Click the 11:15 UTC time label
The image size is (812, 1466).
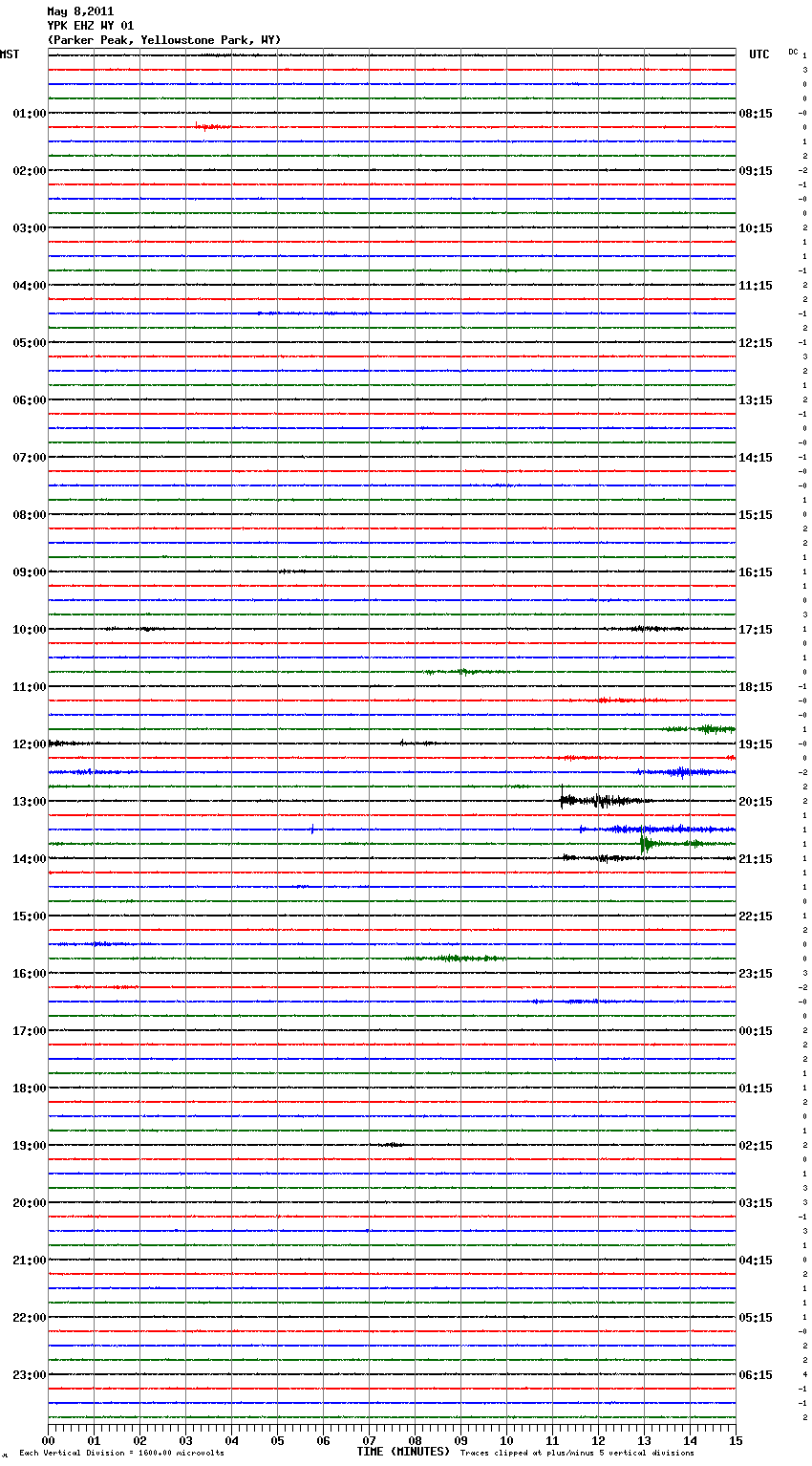[x=756, y=286]
